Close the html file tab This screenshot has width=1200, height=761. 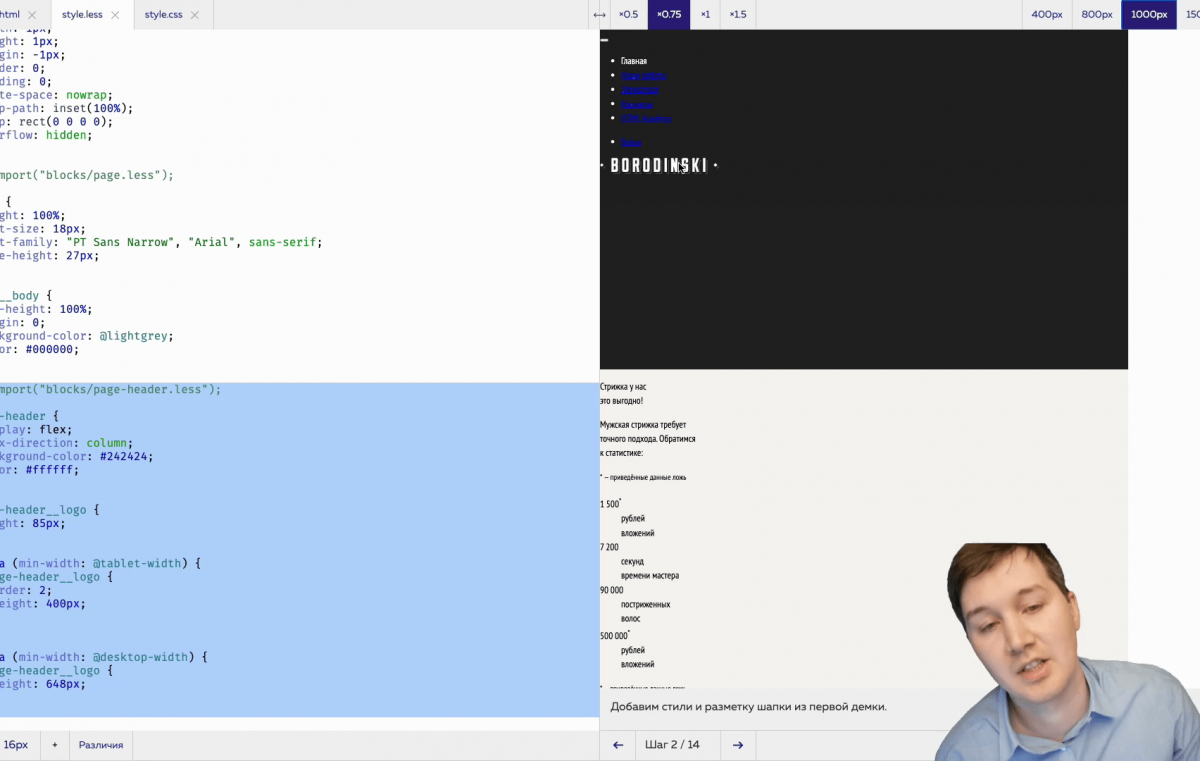tap(33, 15)
